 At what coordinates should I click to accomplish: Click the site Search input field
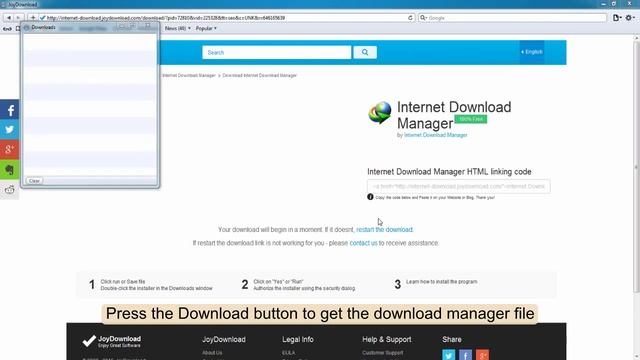(276, 52)
